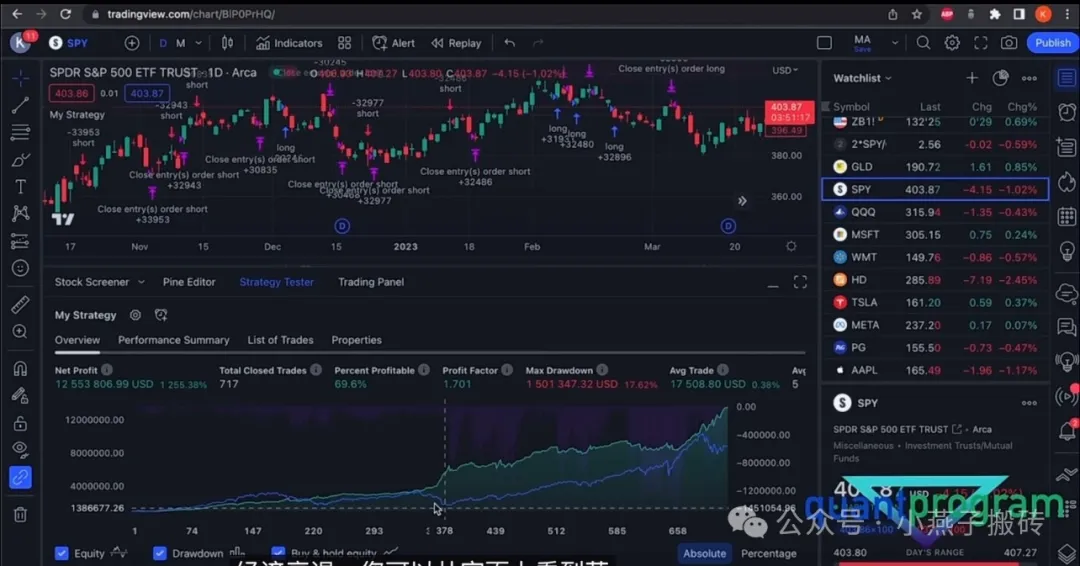Screen dimensions: 1080x566
Task: Switch equity chart to Percentage
Action: [x=768, y=553]
